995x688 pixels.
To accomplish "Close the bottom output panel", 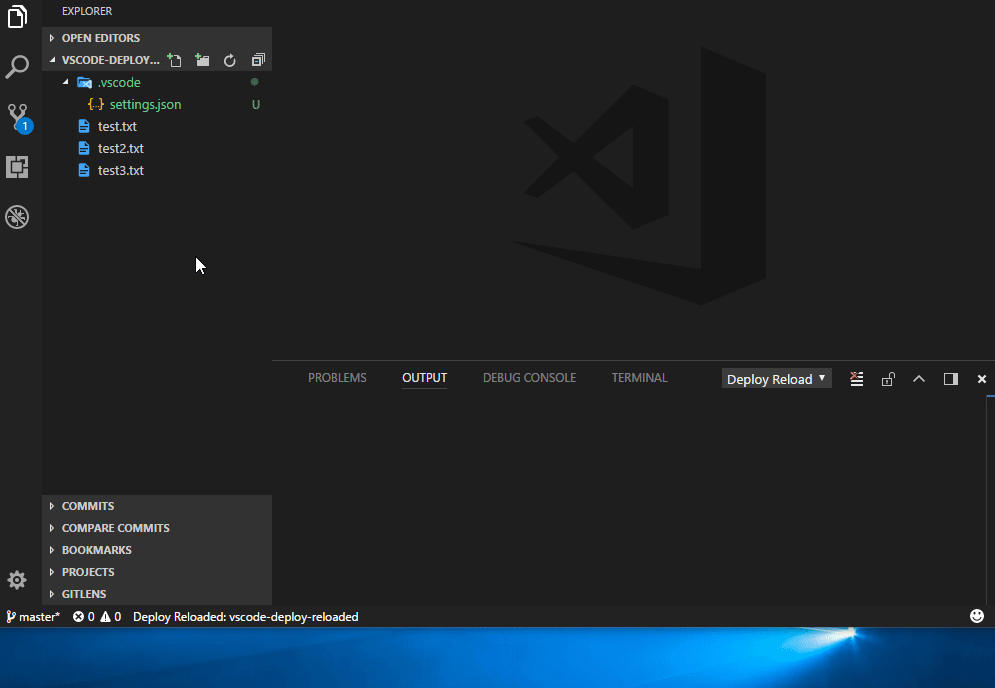I will click(982, 379).
